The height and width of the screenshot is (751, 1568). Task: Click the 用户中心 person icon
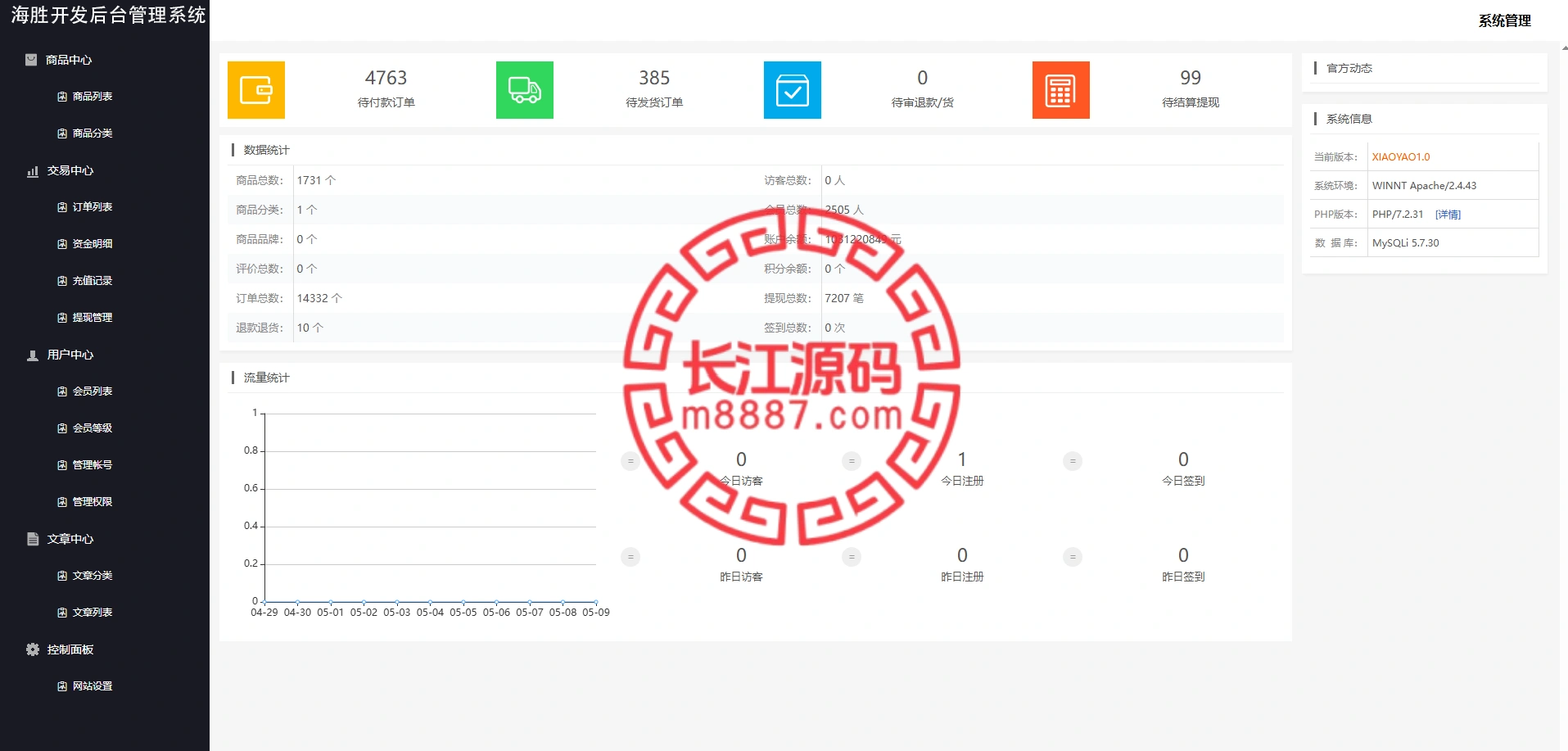[33, 355]
